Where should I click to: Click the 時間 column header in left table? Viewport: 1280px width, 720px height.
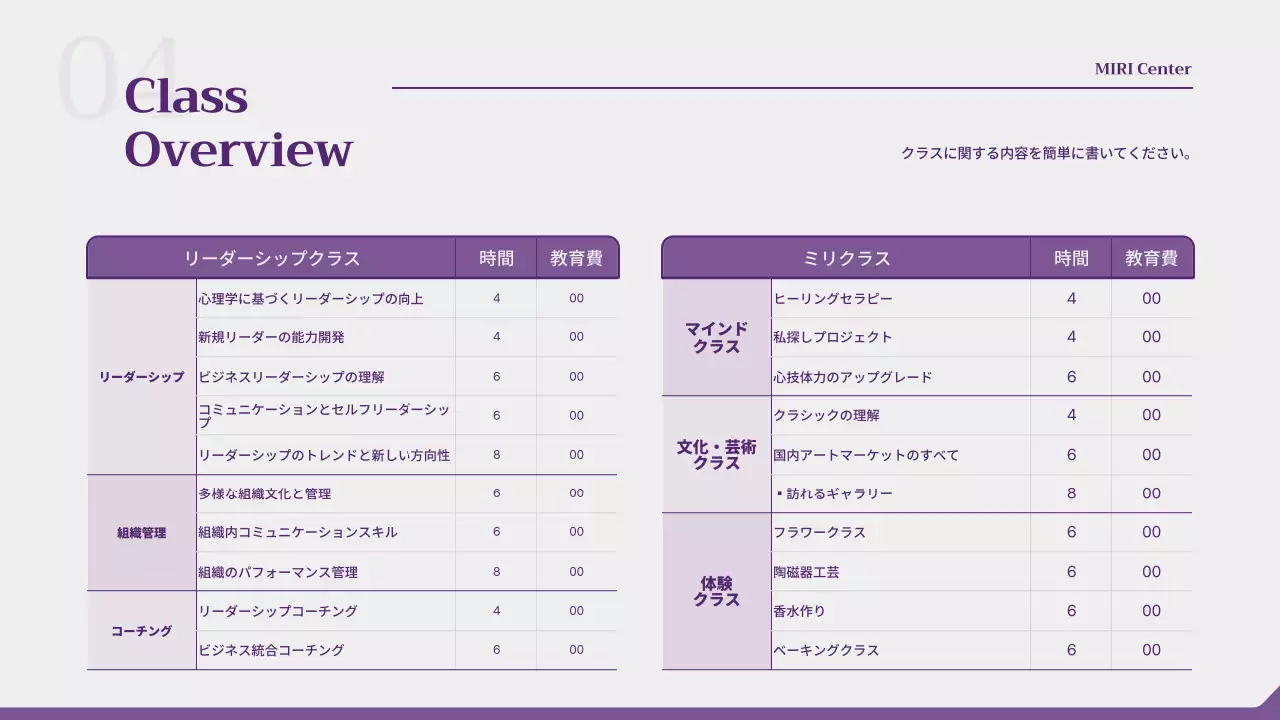pyautogui.click(x=496, y=257)
